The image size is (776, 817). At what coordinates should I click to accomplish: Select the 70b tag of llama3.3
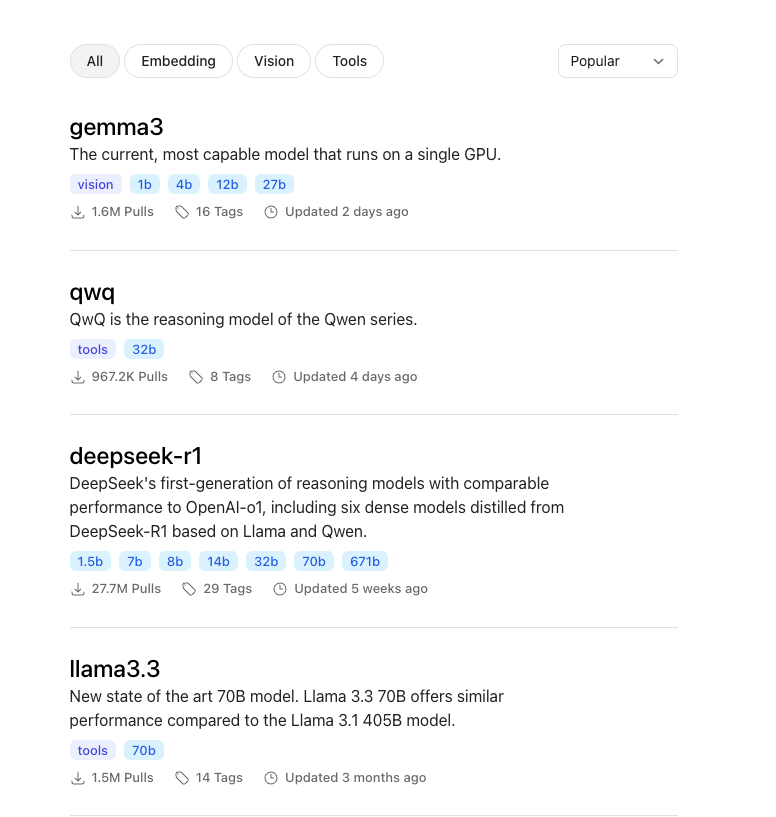pos(144,750)
